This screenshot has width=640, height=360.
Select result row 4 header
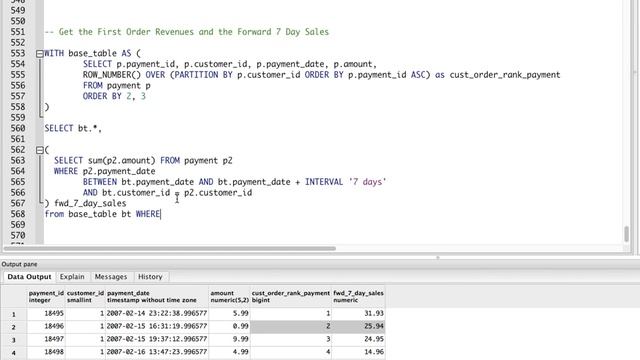[14, 352]
